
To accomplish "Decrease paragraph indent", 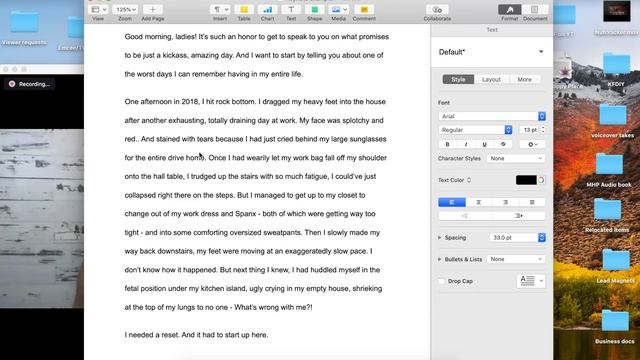I will coord(465,216).
